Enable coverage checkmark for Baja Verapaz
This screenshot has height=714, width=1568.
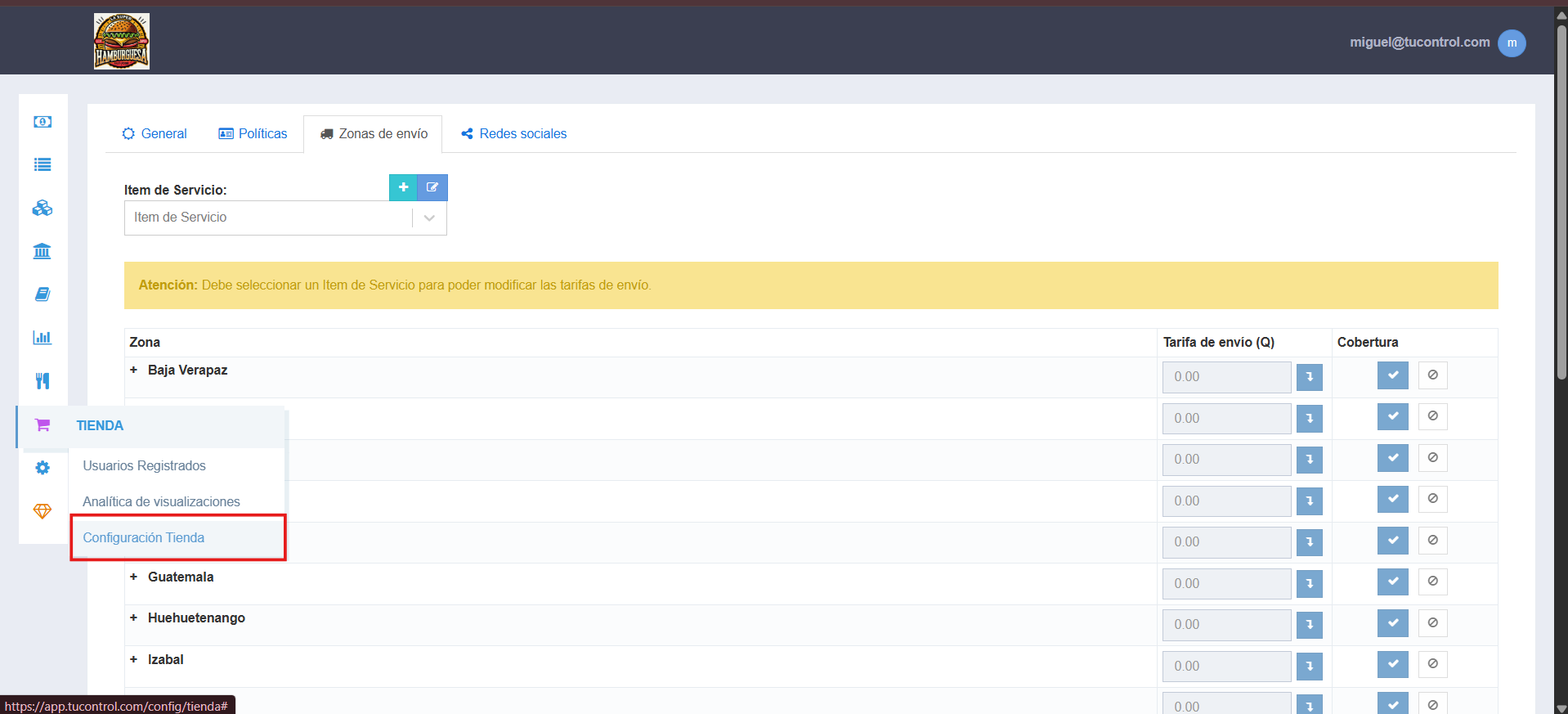click(1392, 375)
